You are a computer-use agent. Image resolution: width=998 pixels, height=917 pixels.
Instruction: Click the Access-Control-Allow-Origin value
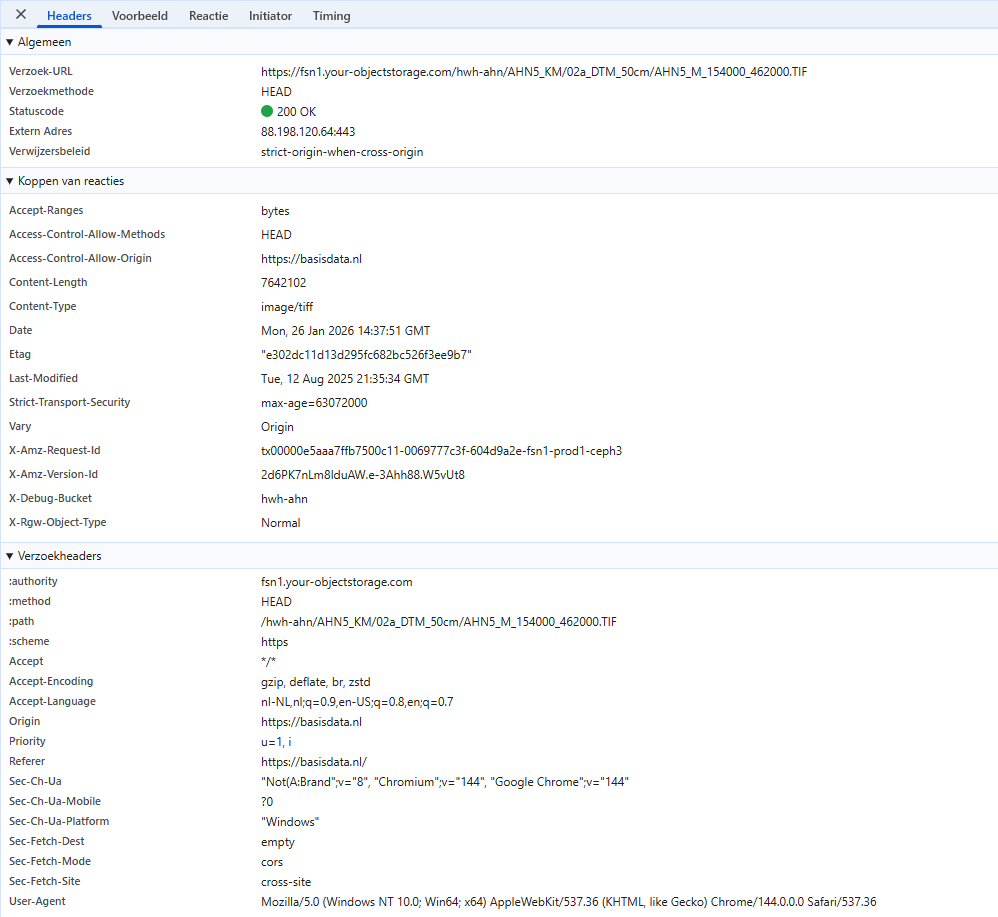pyautogui.click(x=311, y=259)
